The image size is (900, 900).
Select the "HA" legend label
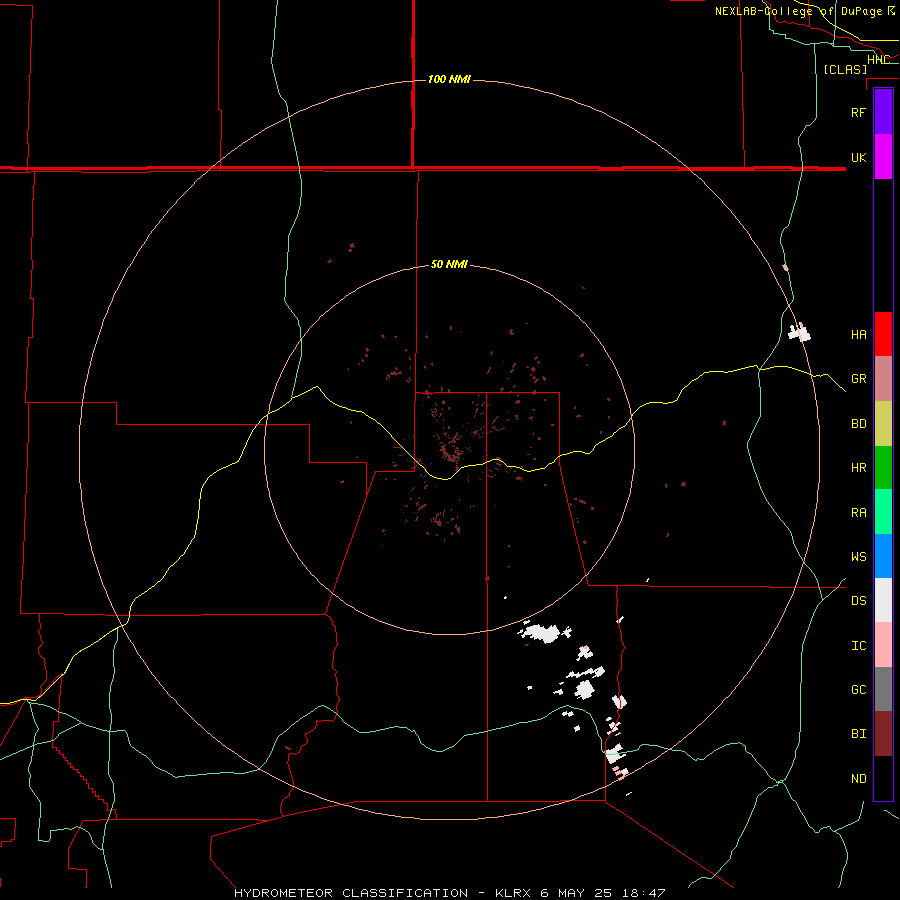(x=858, y=334)
